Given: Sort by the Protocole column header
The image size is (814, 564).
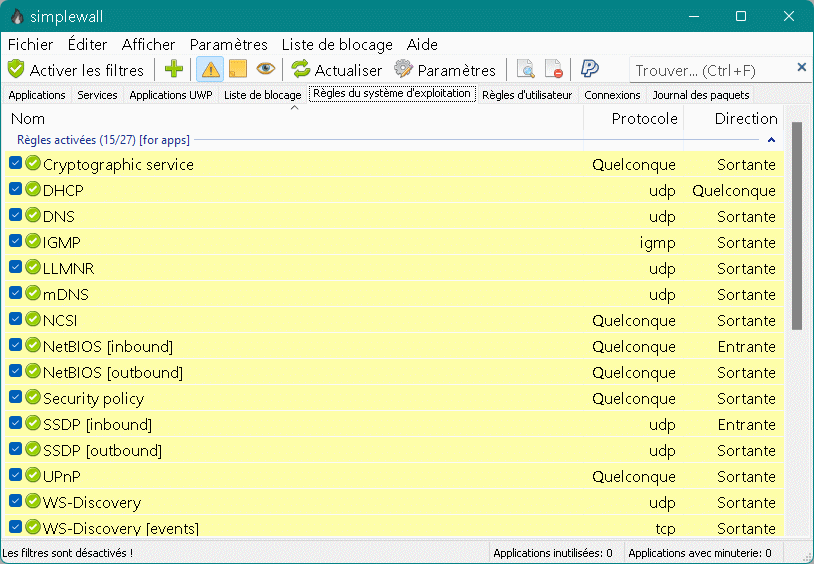Looking at the screenshot, I should tap(634, 119).
